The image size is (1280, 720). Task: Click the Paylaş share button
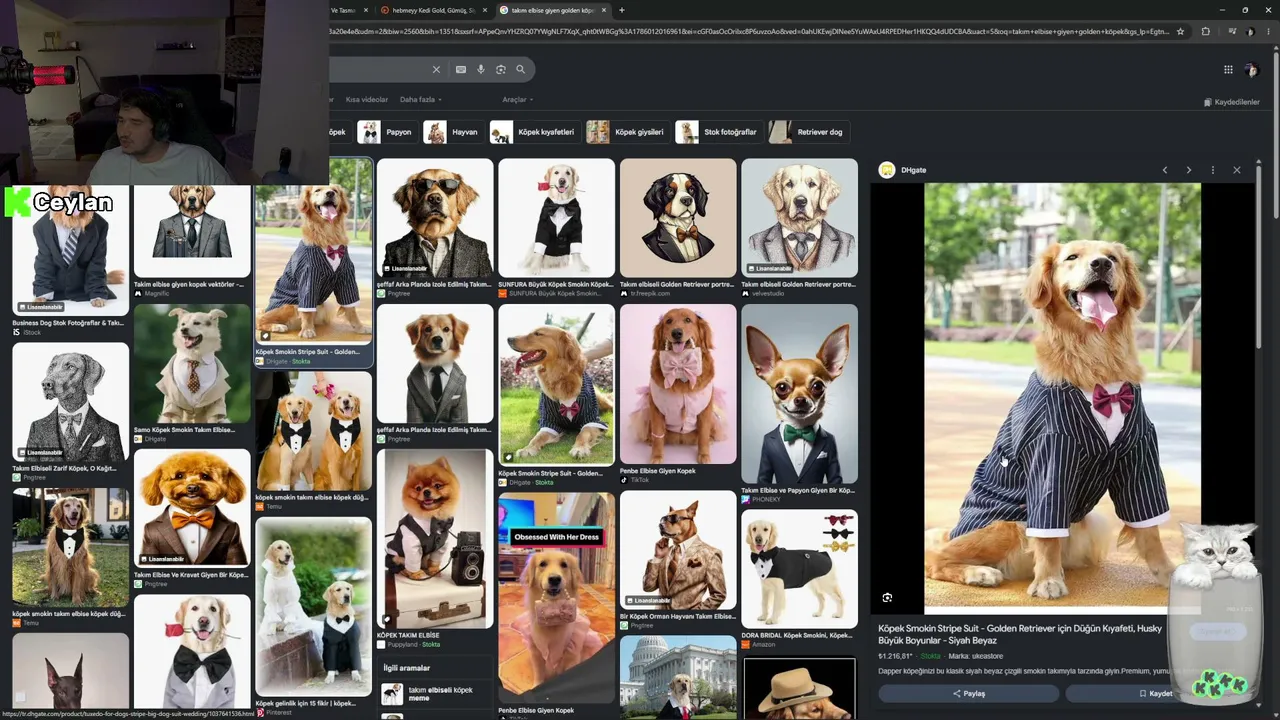[x=968, y=693]
